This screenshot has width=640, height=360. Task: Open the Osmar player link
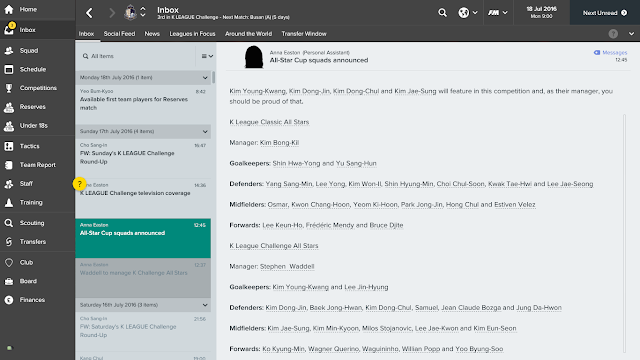tap(278, 204)
